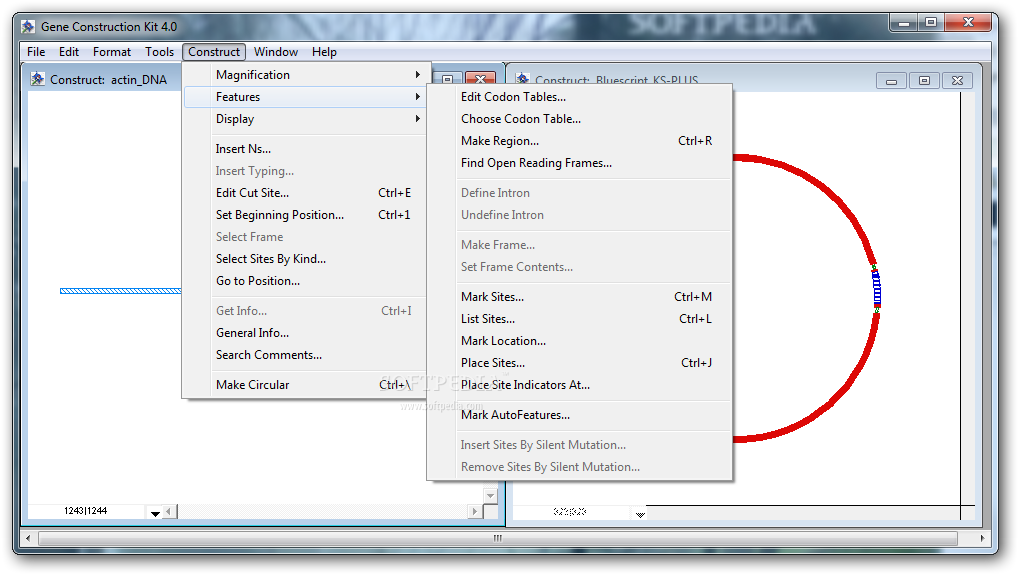Choose Insert Ns... from Construct menu
The image size is (1019, 575).
point(304,149)
